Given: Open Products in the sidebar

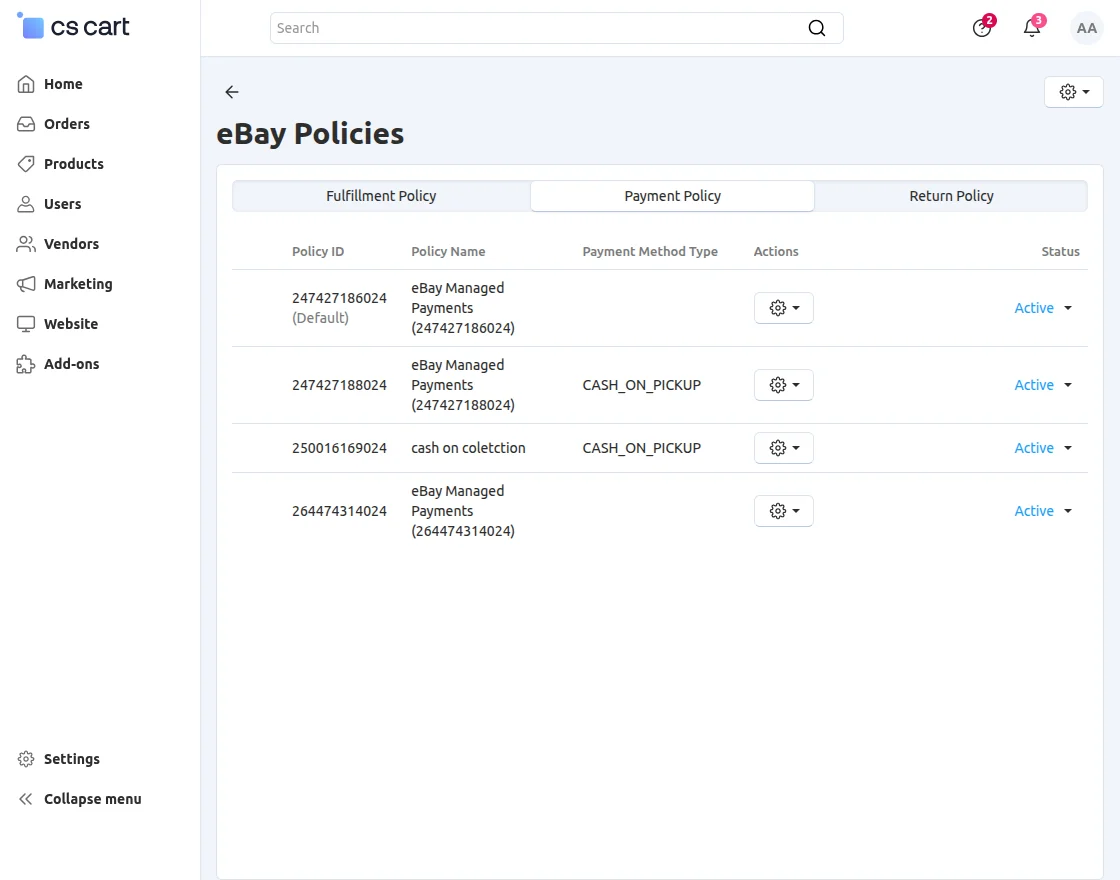Looking at the screenshot, I should tap(74, 164).
